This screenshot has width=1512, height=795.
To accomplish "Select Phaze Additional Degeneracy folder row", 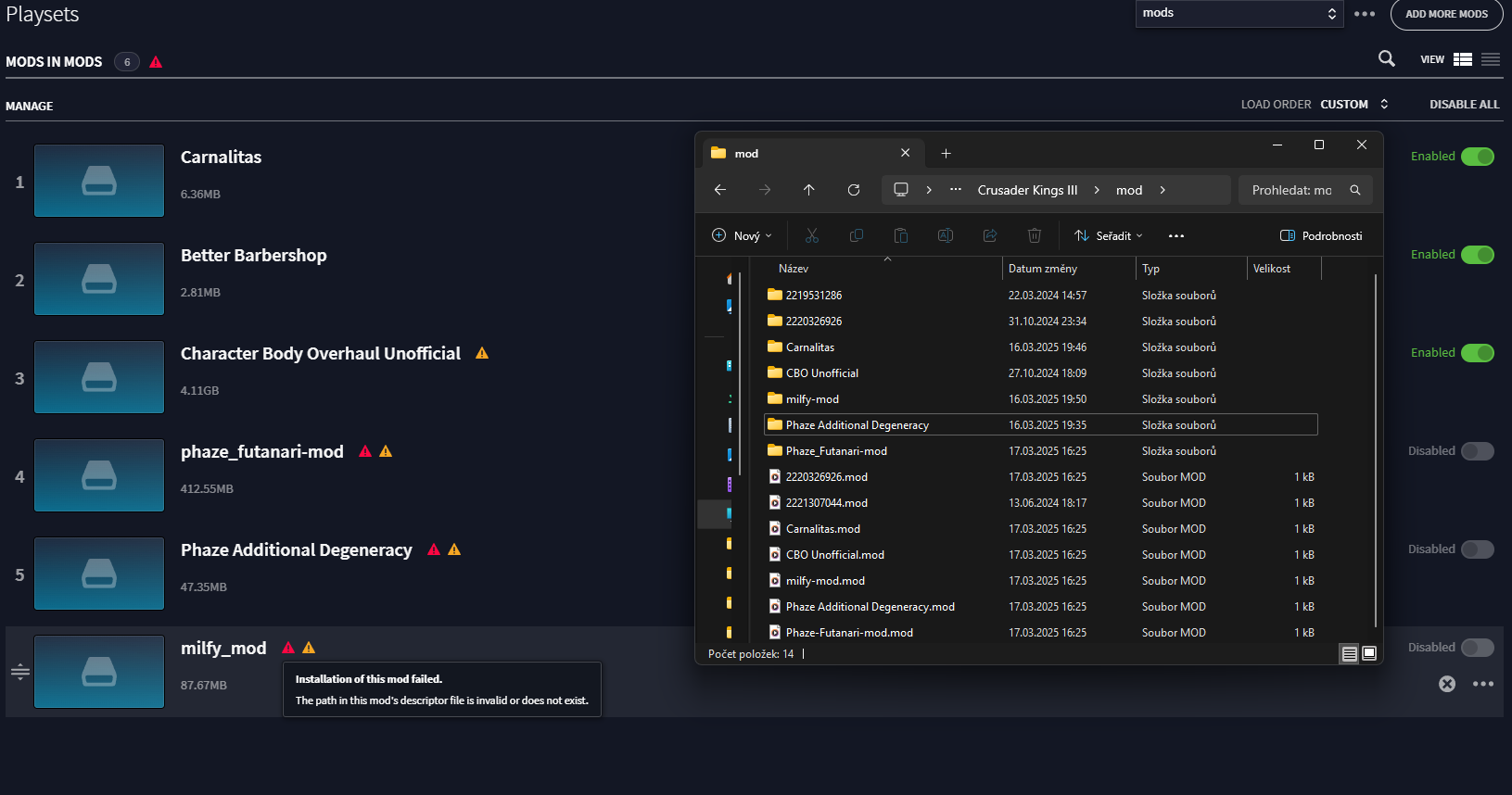I will pyautogui.click(x=1041, y=425).
